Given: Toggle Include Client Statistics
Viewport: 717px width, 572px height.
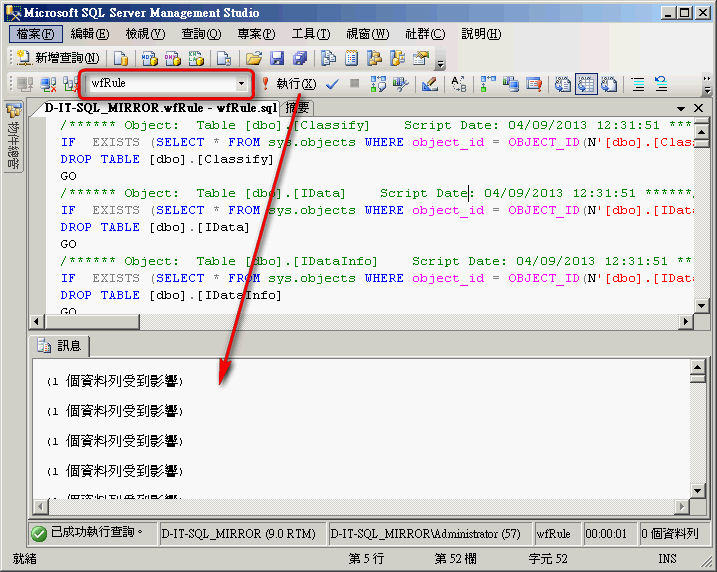Looking at the screenshot, I should (x=511, y=84).
